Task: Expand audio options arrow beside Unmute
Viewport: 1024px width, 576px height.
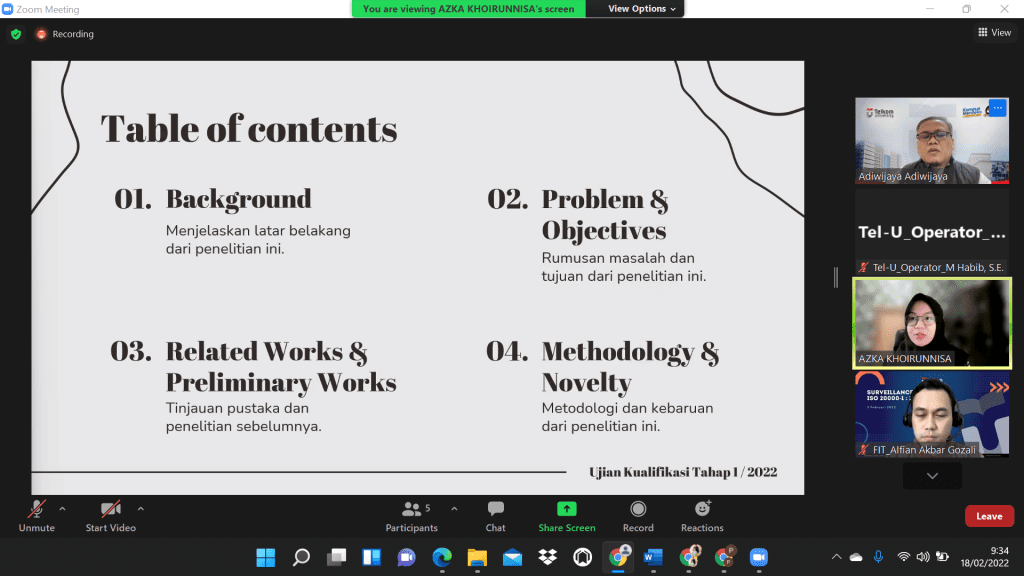Action: click(62, 508)
